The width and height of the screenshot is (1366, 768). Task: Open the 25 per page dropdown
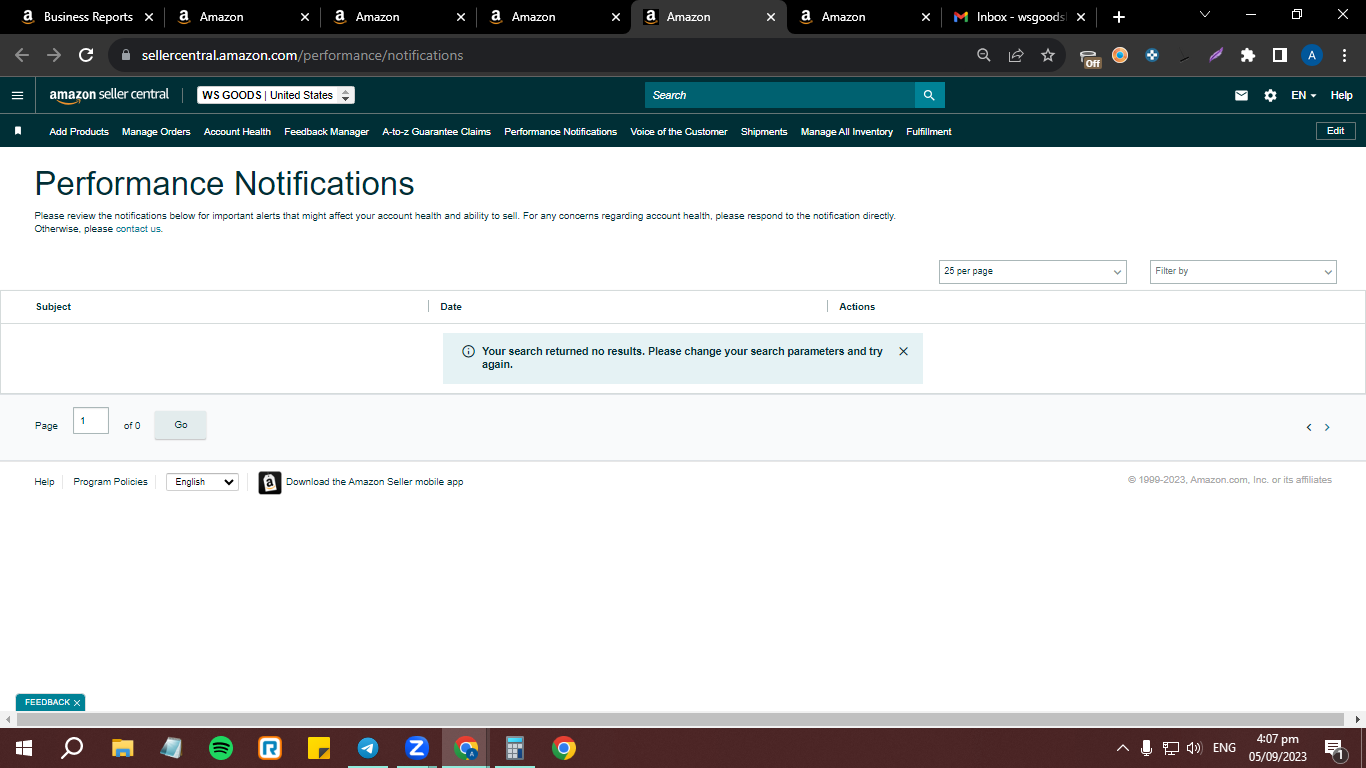coord(1033,271)
